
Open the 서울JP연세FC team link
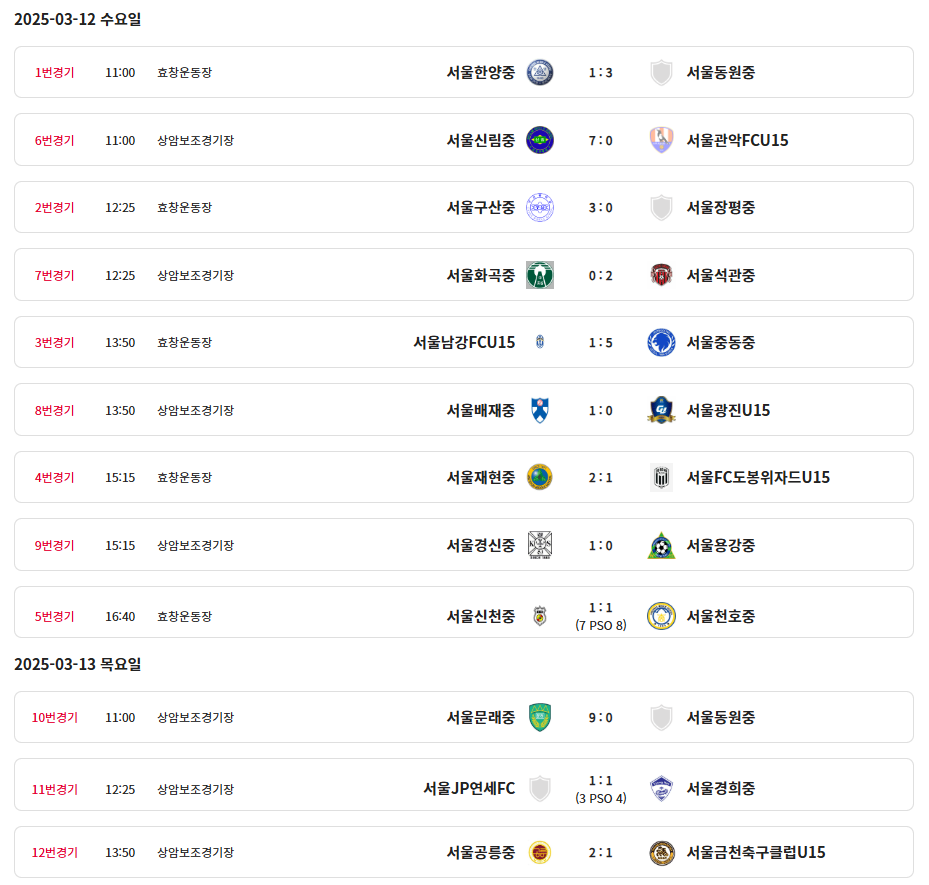(x=469, y=788)
